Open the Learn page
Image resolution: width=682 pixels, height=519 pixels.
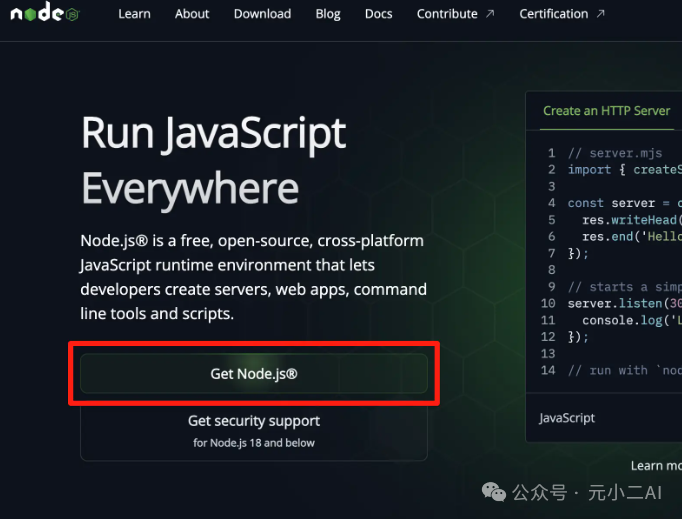pos(134,14)
